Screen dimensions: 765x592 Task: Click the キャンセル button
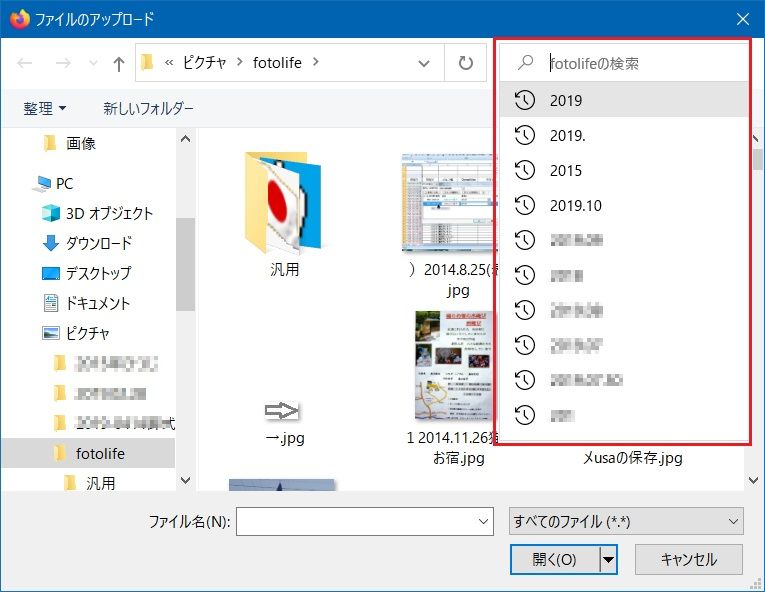pos(688,559)
